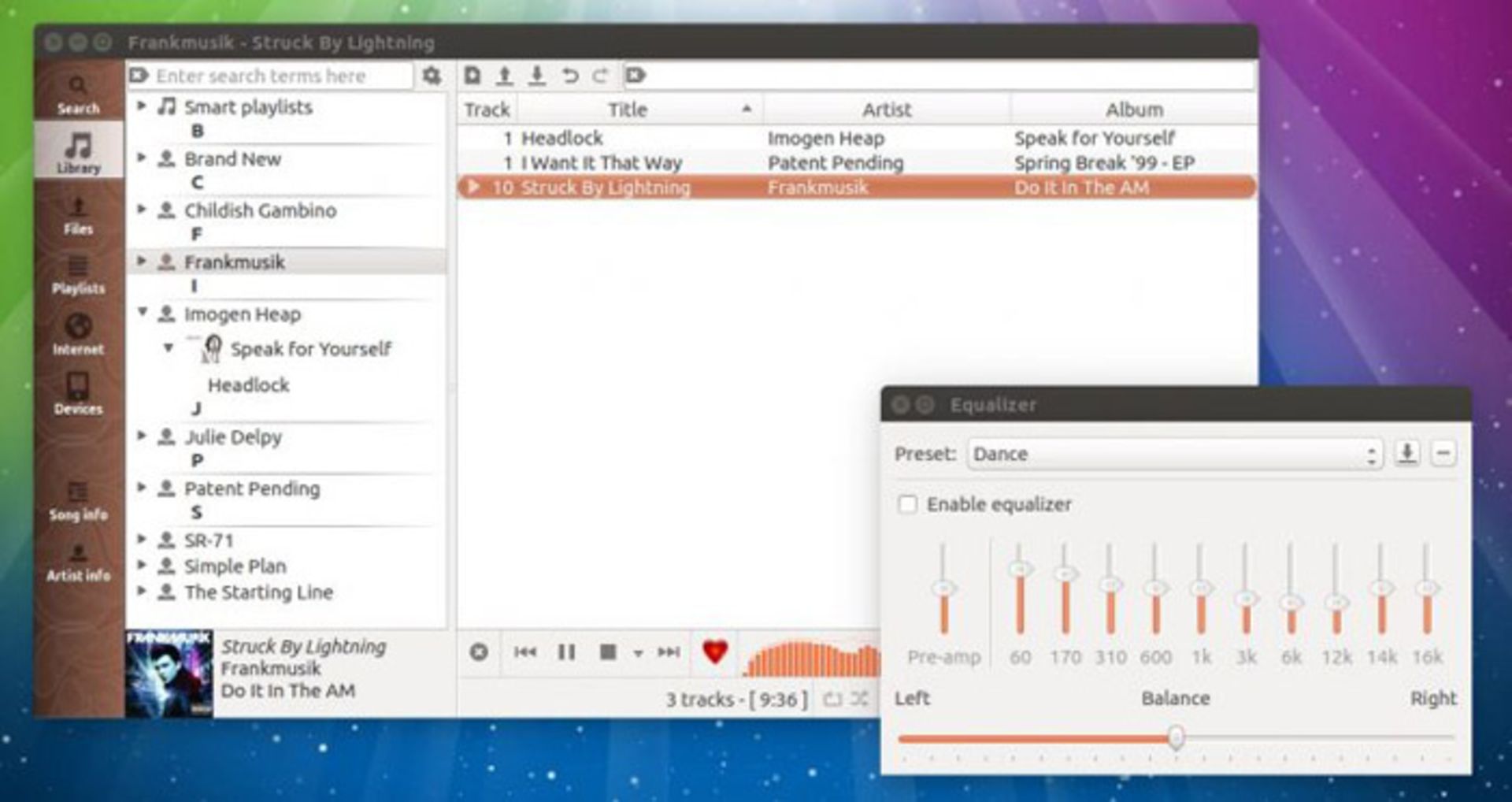Click the 170 Hz band slider
Image resolution: width=1512 pixels, height=802 pixels.
[1065, 589]
